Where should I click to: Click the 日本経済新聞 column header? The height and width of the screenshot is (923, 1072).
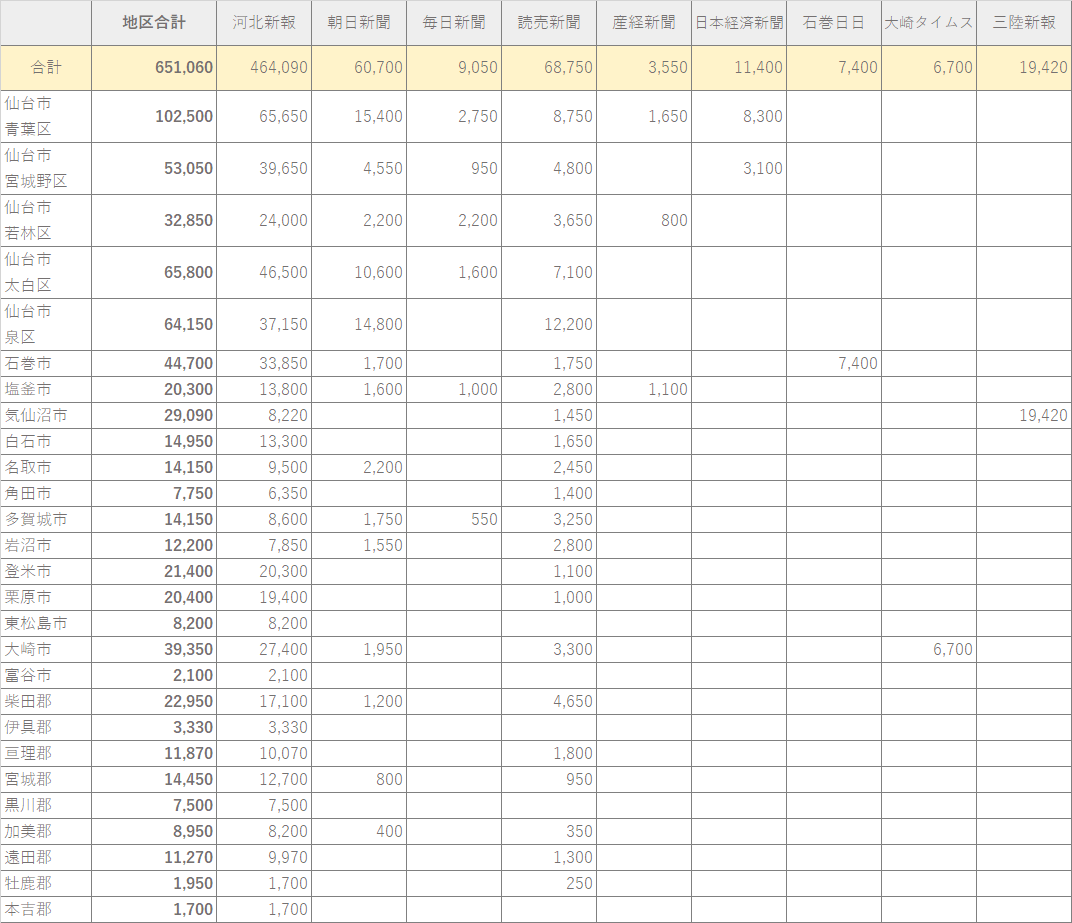point(739,23)
